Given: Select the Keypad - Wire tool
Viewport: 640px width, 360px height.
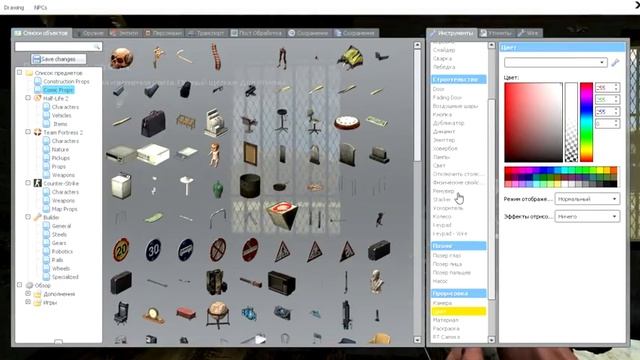Looking at the screenshot, I should 449,233.
